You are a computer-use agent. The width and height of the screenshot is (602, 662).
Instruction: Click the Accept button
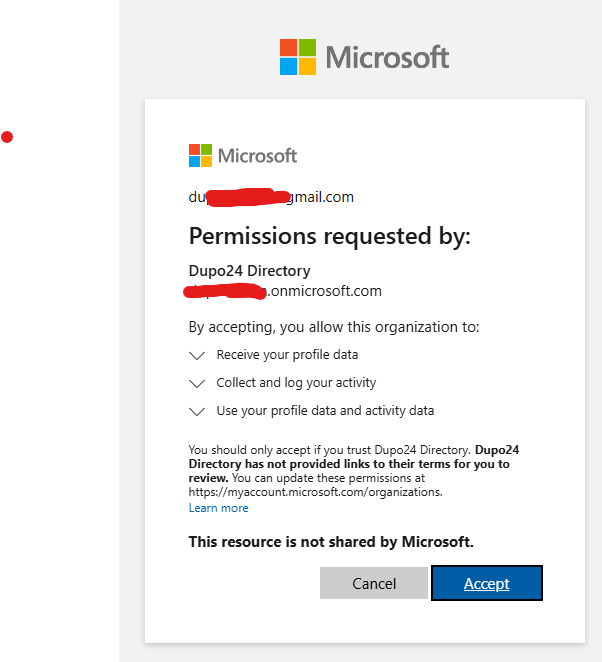[x=486, y=583]
